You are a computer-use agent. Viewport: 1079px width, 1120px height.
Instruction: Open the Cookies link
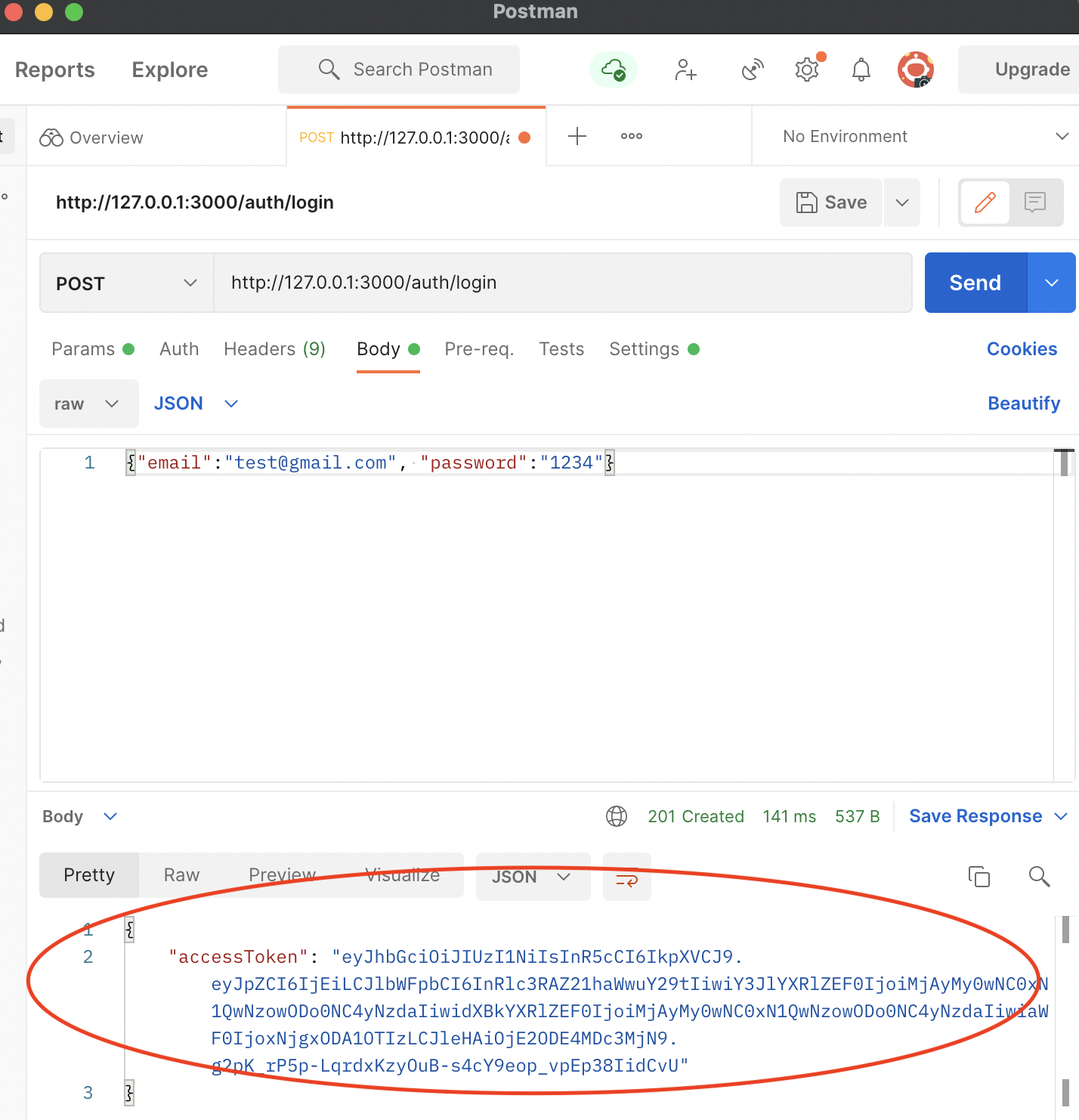tap(1022, 349)
